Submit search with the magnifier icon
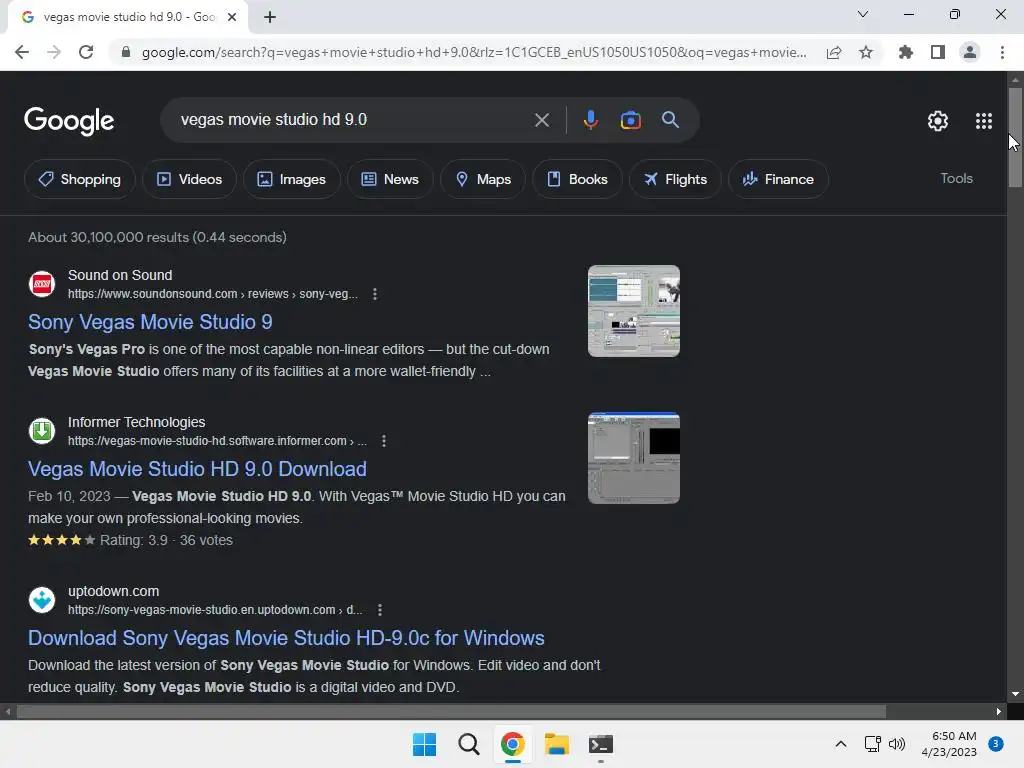 click(670, 120)
